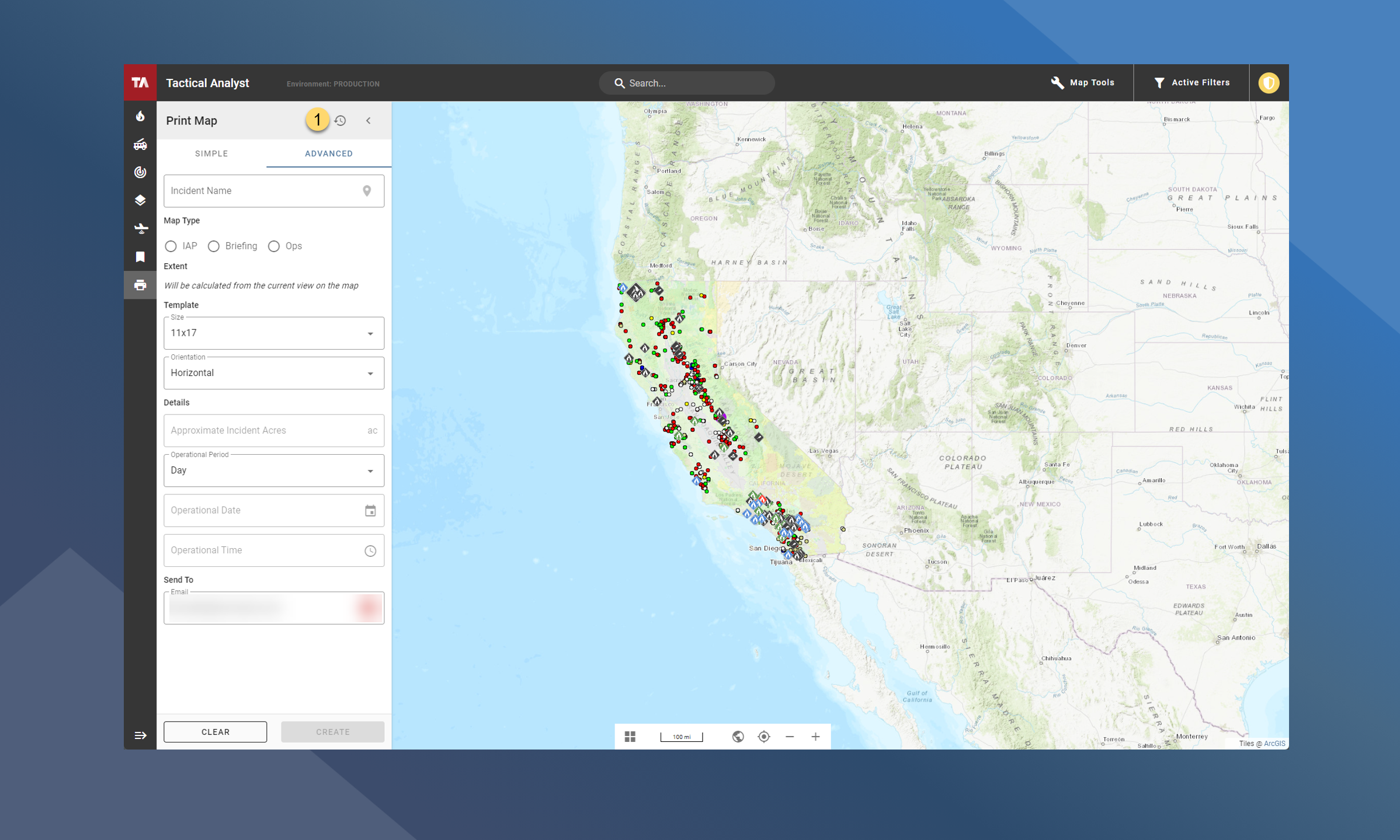Viewport: 1400px width, 840px height.
Task: Switch to the SIMPLE tab
Action: pyautogui.click(x=211, y=154)
